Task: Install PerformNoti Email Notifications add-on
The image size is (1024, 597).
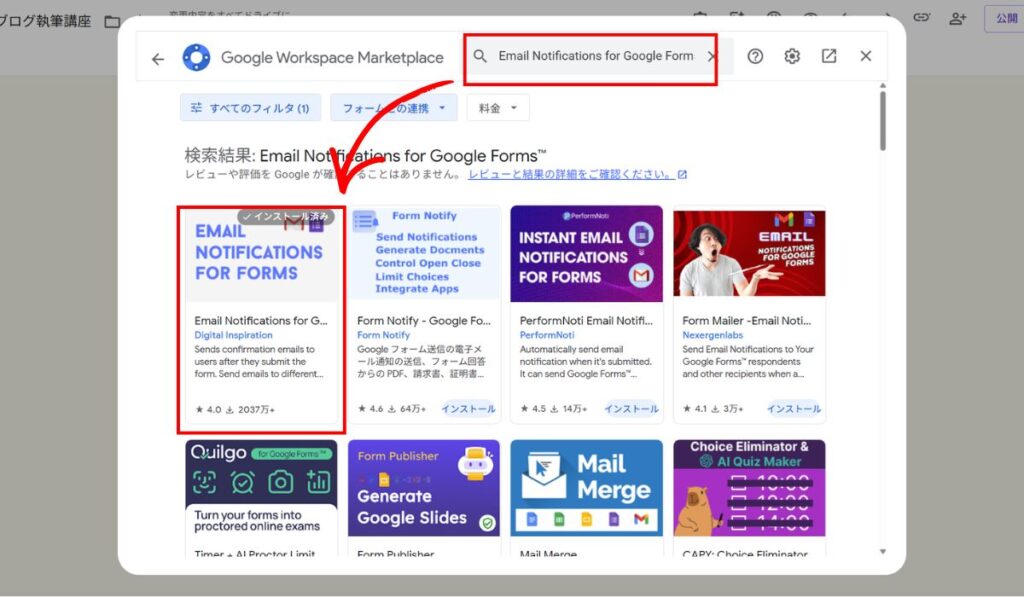Action: (631, 408)
